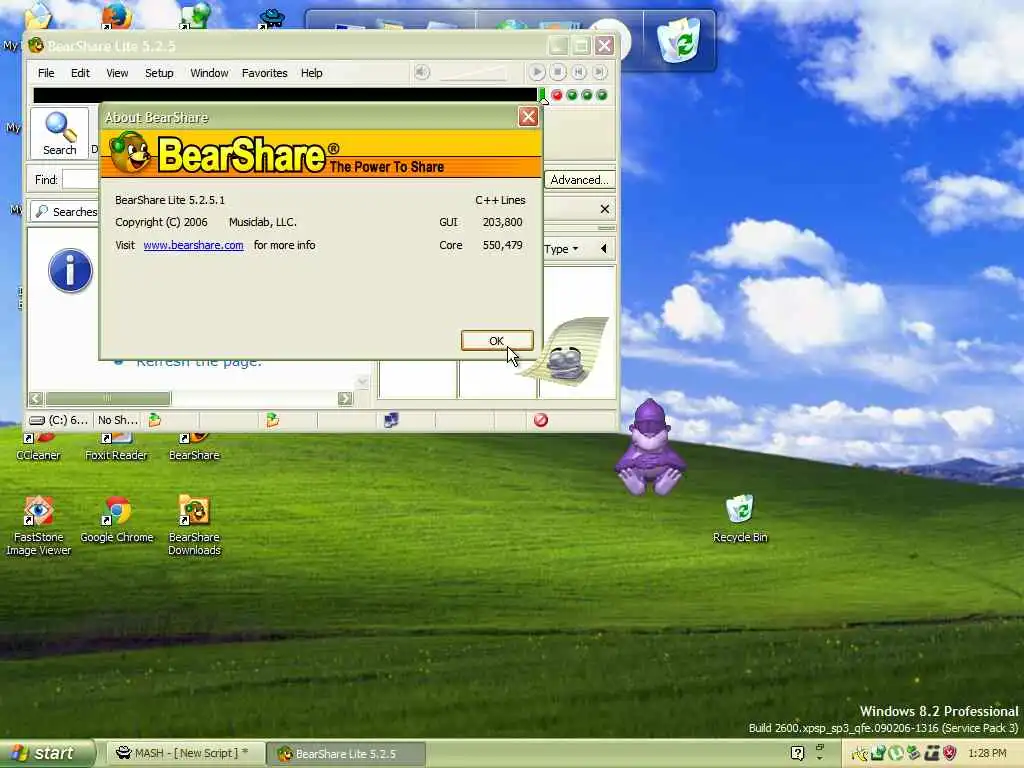Screen dimensions: 1024x768
Task: Open the Recycle Bin desktop icon
Action: pos(740,519)
